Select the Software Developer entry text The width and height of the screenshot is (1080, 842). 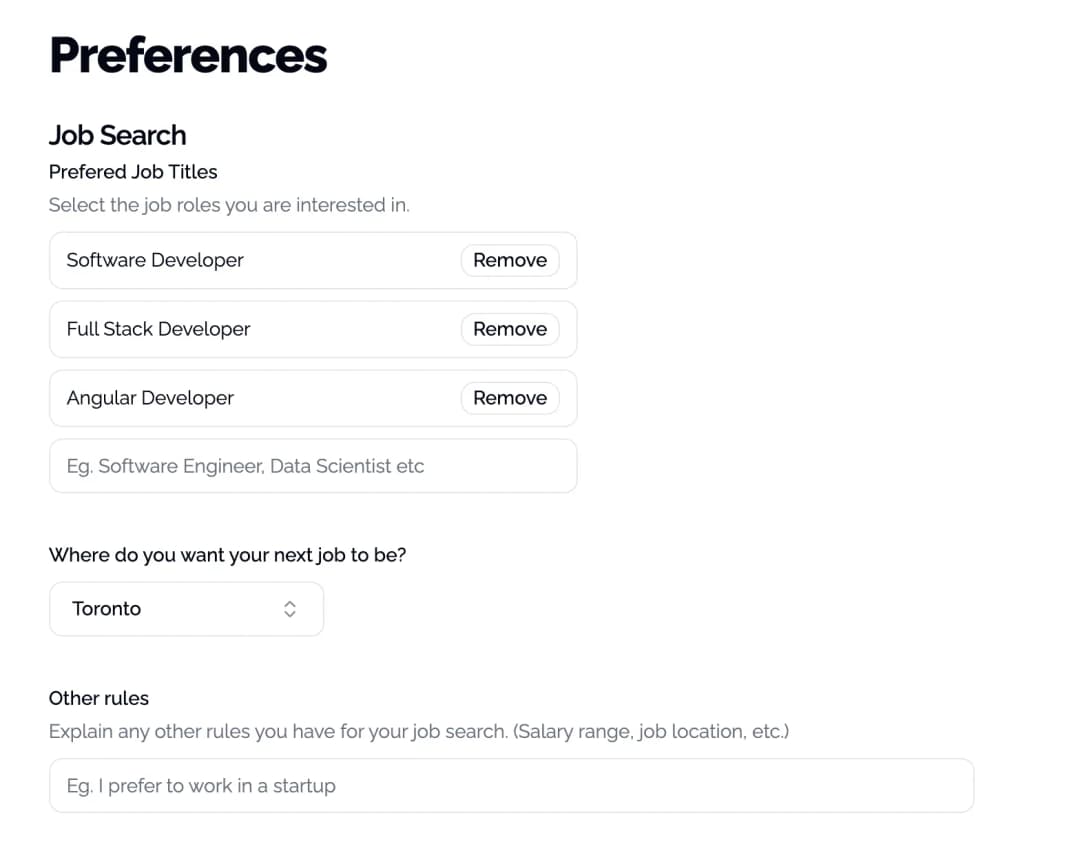click(x=154, y=260)
